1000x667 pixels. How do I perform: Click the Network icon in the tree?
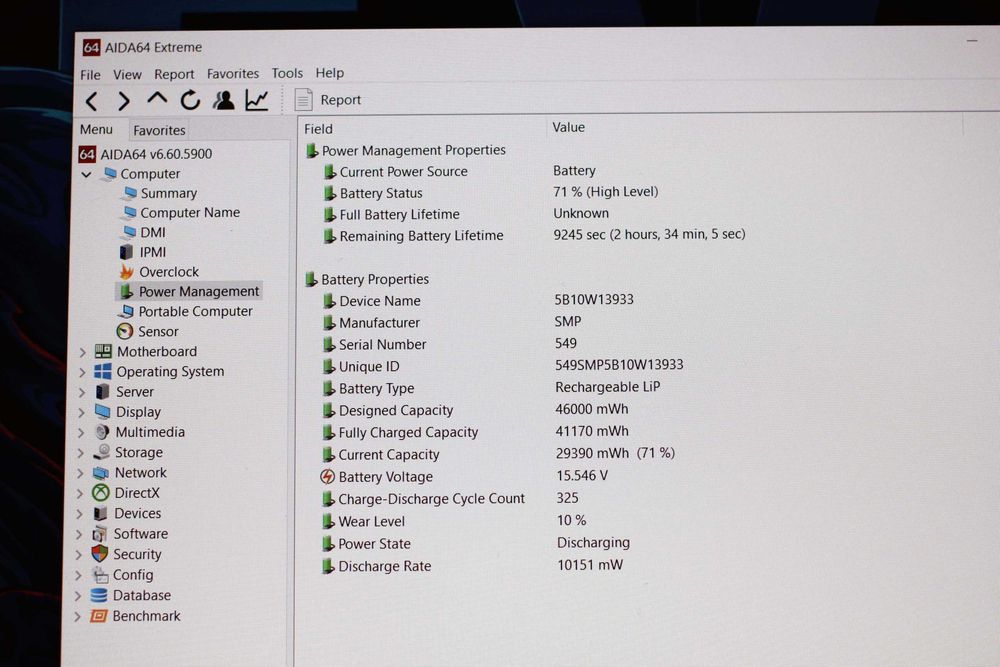[101, 473]
